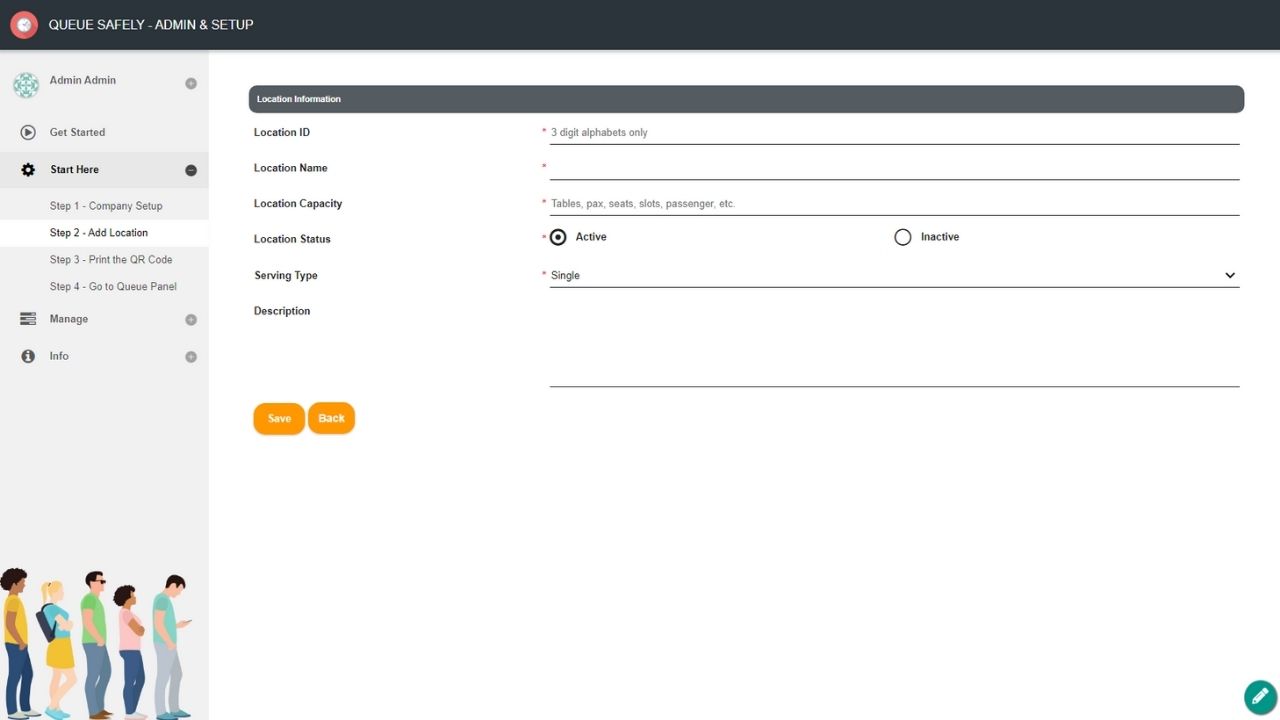The image size is (1280, 720).
Task: Open the Serving Type dropdown
Action: (x=894, y=275)
